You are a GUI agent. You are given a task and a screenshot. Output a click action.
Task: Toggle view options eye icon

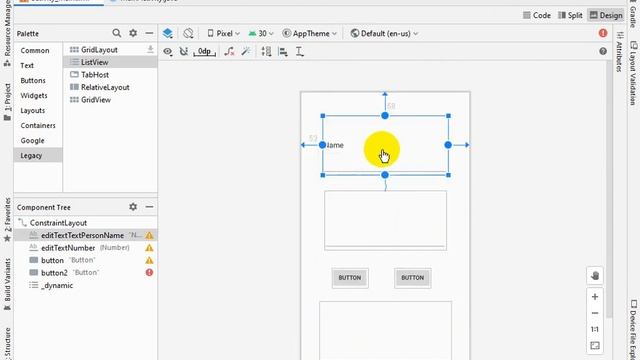click(168, 51)
